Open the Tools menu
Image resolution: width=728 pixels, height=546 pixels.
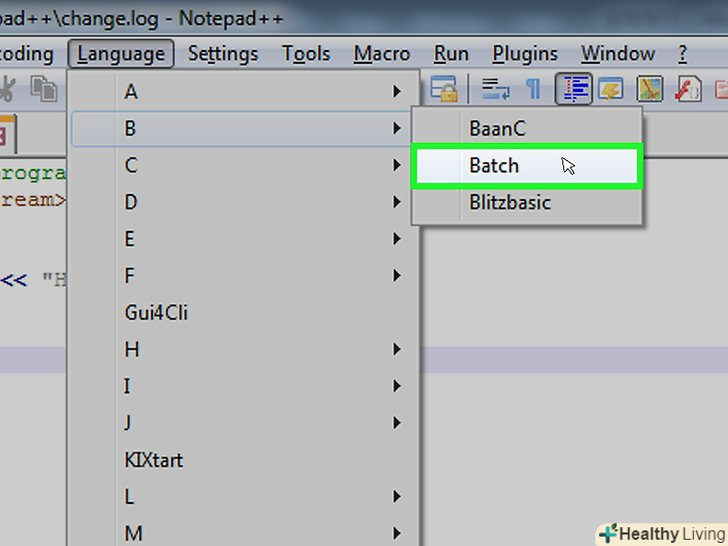306,54
